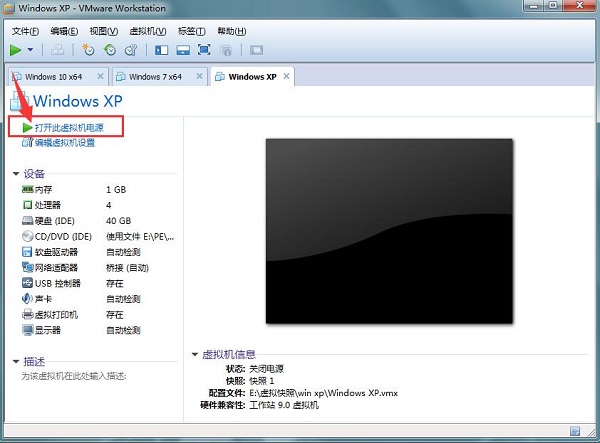Click the revert to snapshot icon
Image resolution: width=600 pixels, height=443 pixels.
(110, 49)
